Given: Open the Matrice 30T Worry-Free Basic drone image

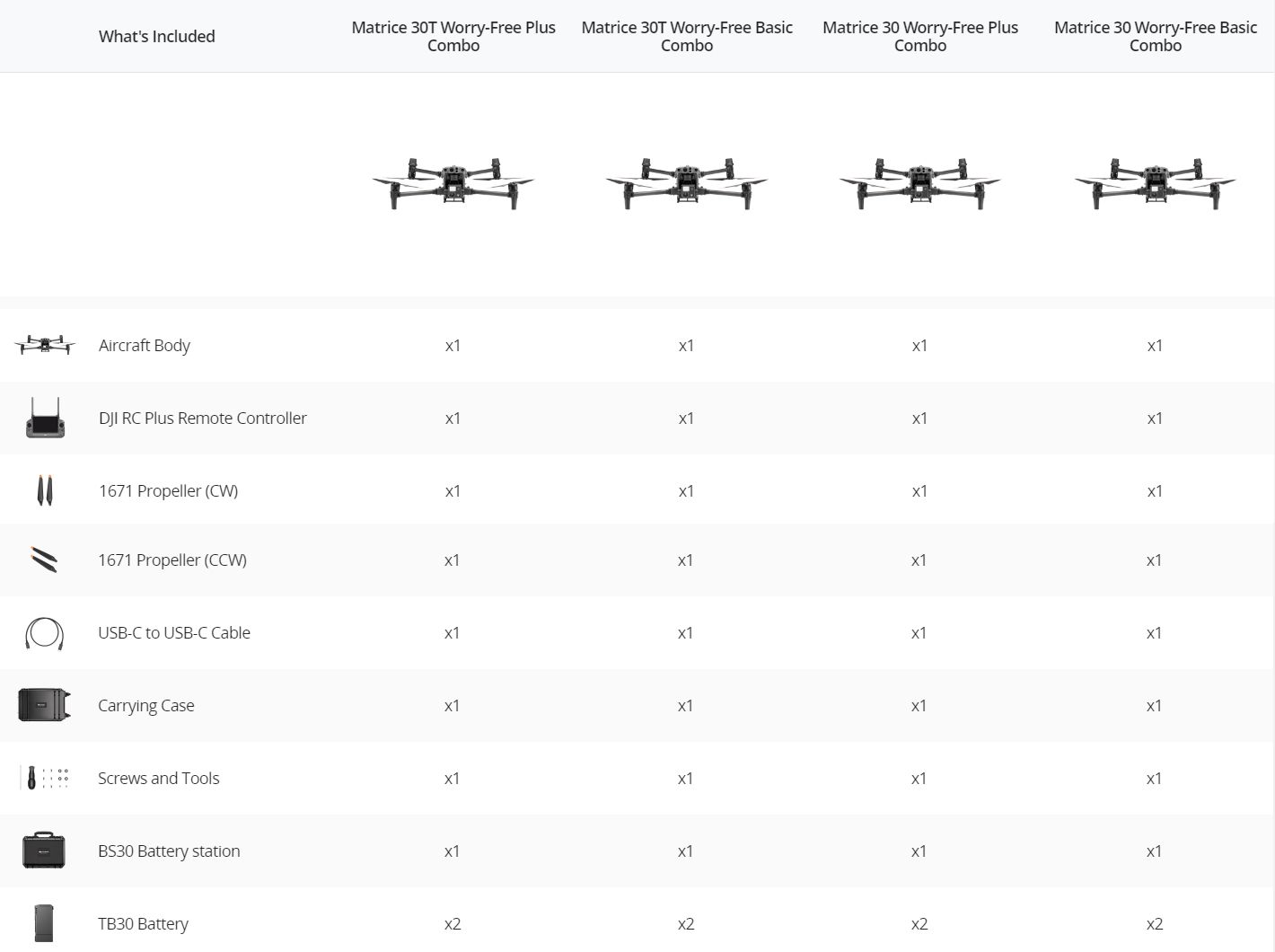Looking at the screenshot, I should tap(687, 183).
